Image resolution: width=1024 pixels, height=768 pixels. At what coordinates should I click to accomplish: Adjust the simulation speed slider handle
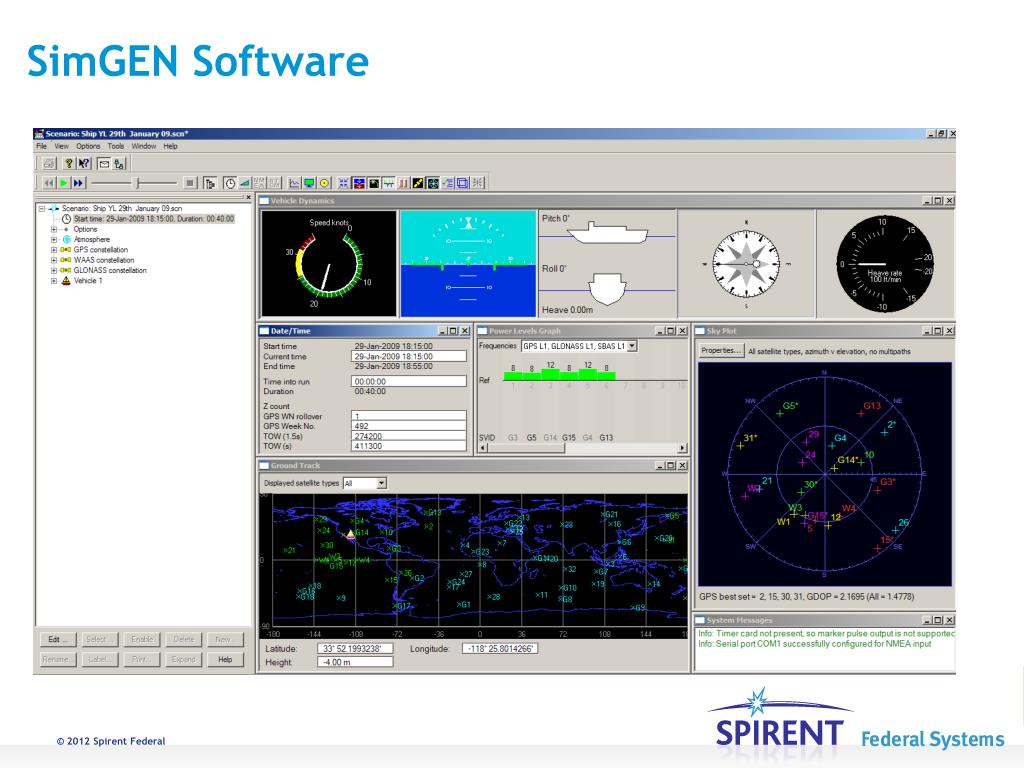coord(137,184)
